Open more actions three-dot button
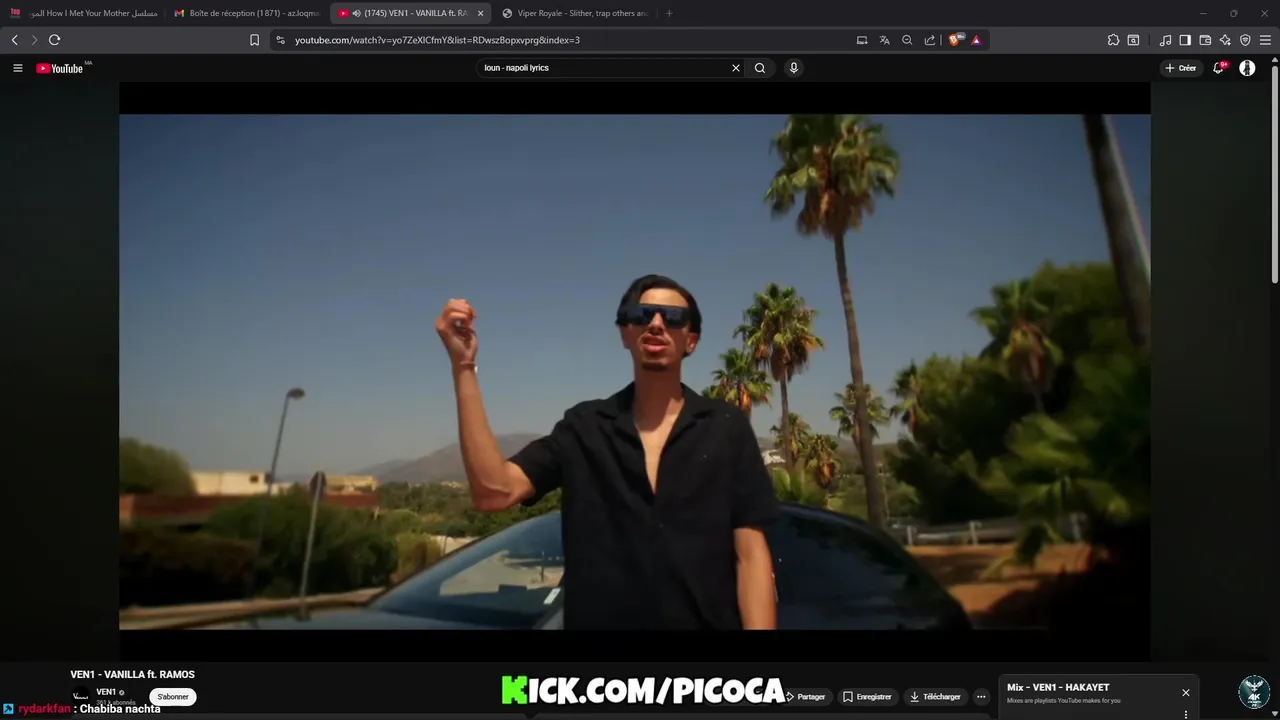The image size is (1280, 720). coord(981,697)
